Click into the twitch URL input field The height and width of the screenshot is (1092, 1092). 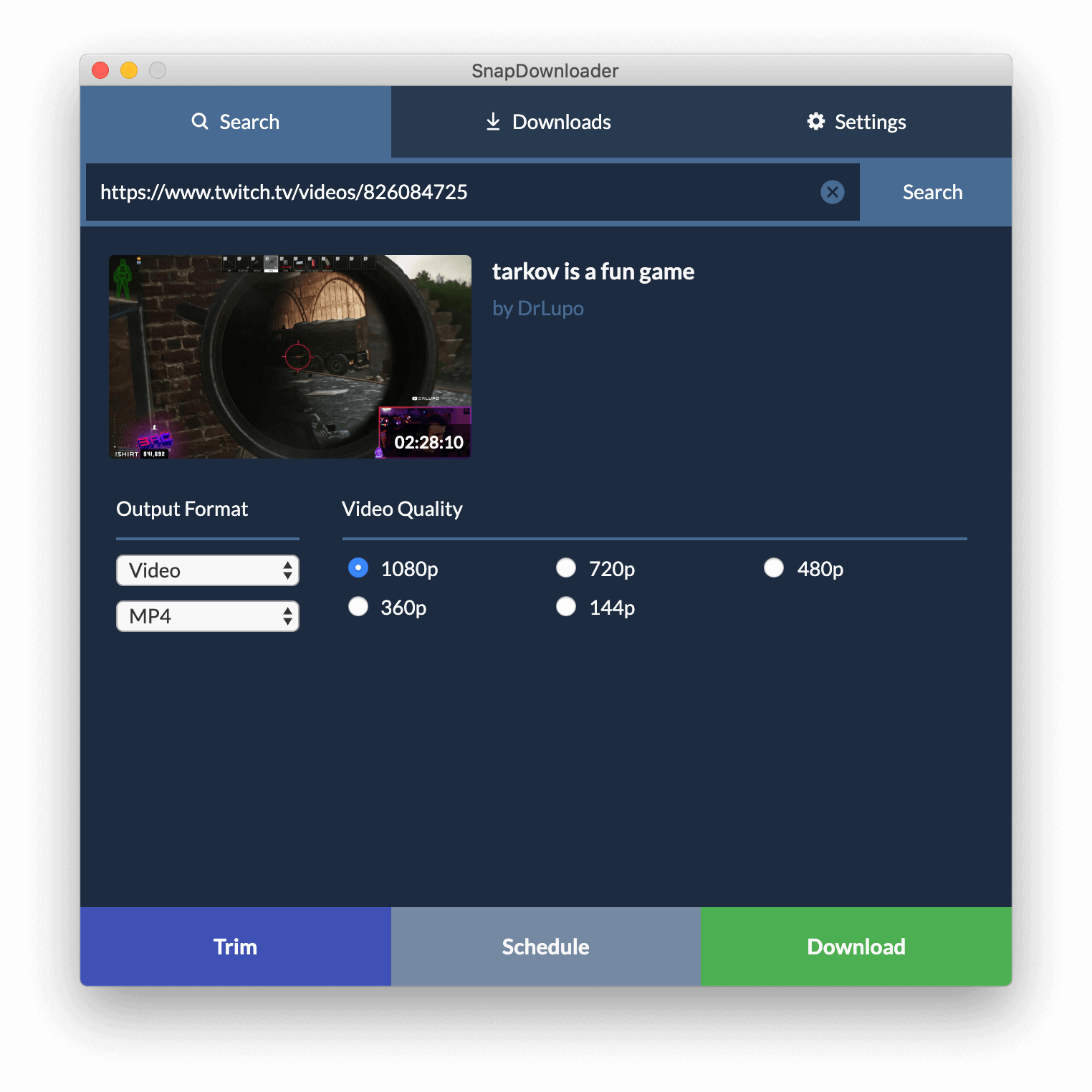473,192
